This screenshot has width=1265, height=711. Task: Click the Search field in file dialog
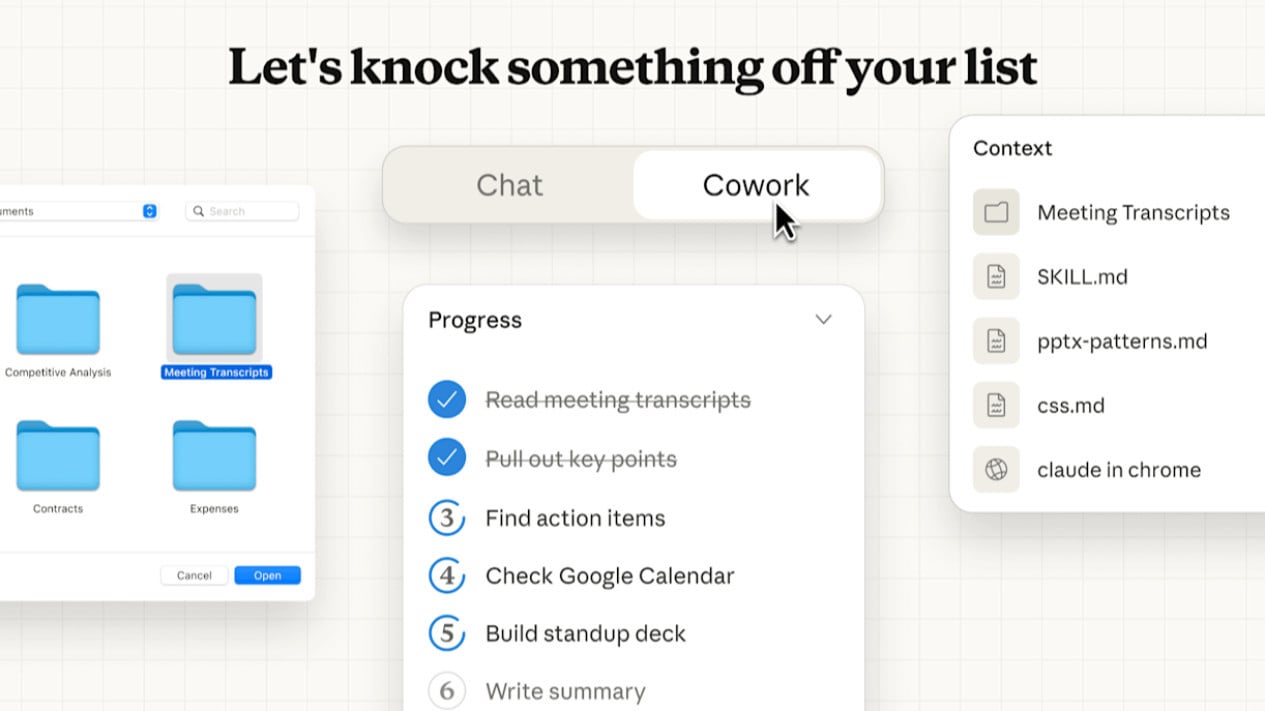pos(242,211)
